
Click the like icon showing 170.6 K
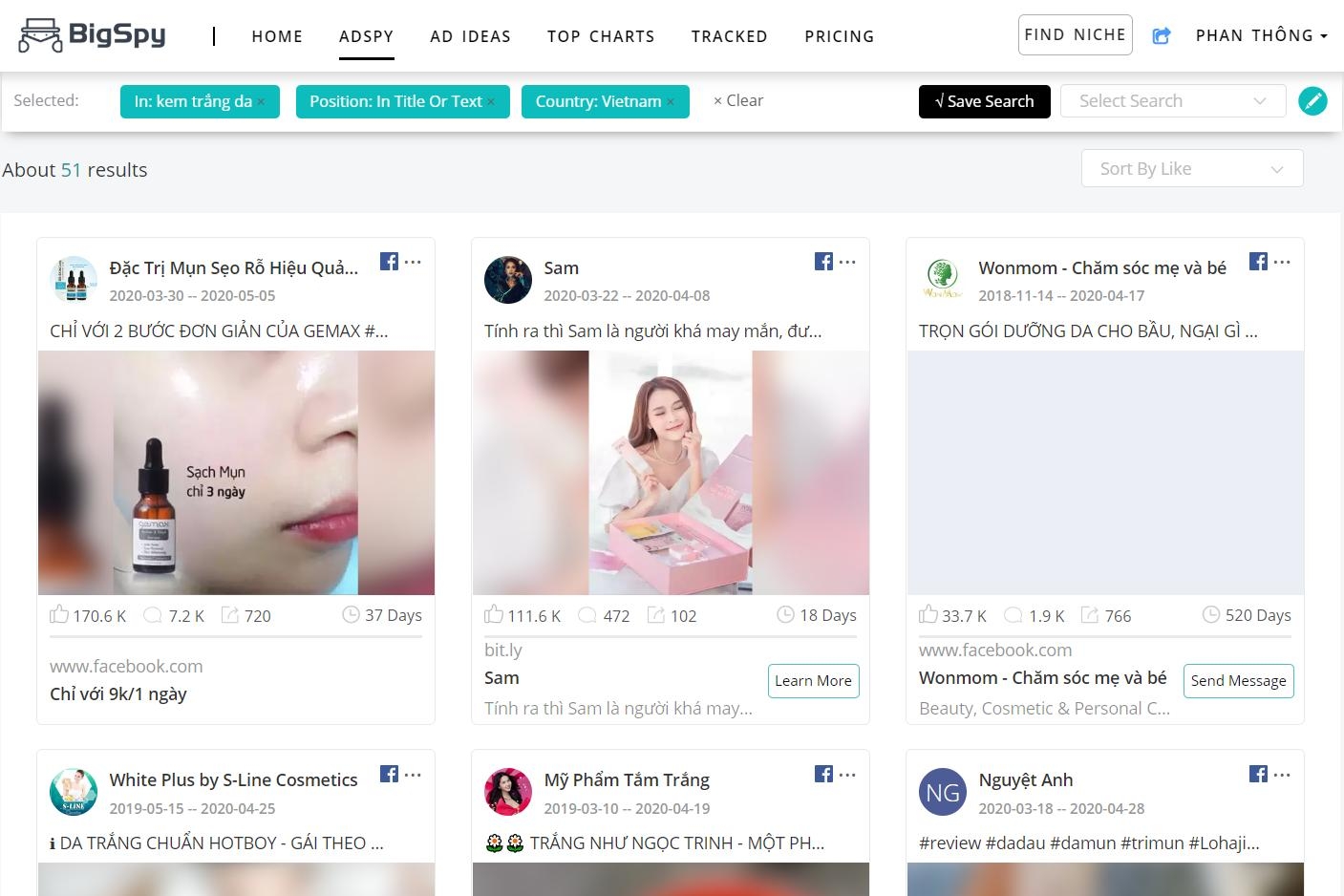coord(59,614)
